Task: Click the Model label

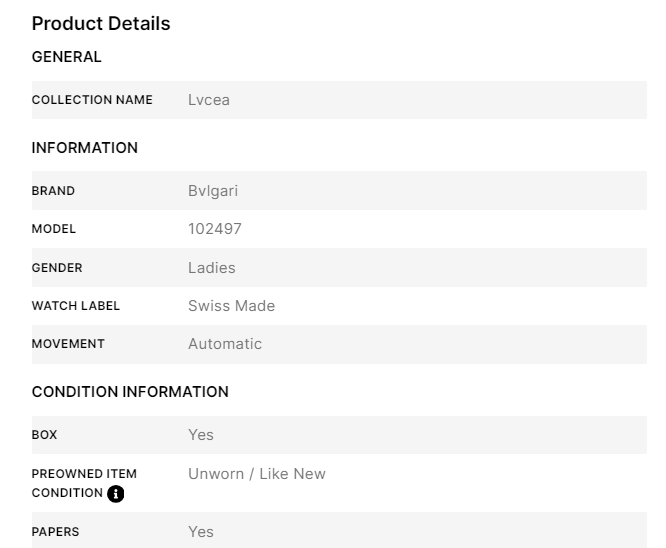Action: point(54,229)
